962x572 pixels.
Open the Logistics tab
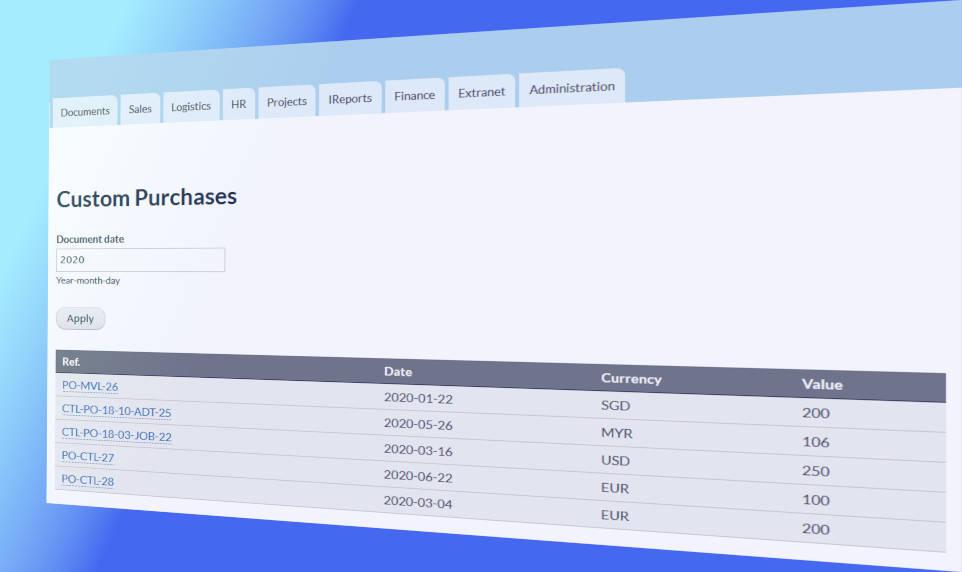[x=191, y=106]
